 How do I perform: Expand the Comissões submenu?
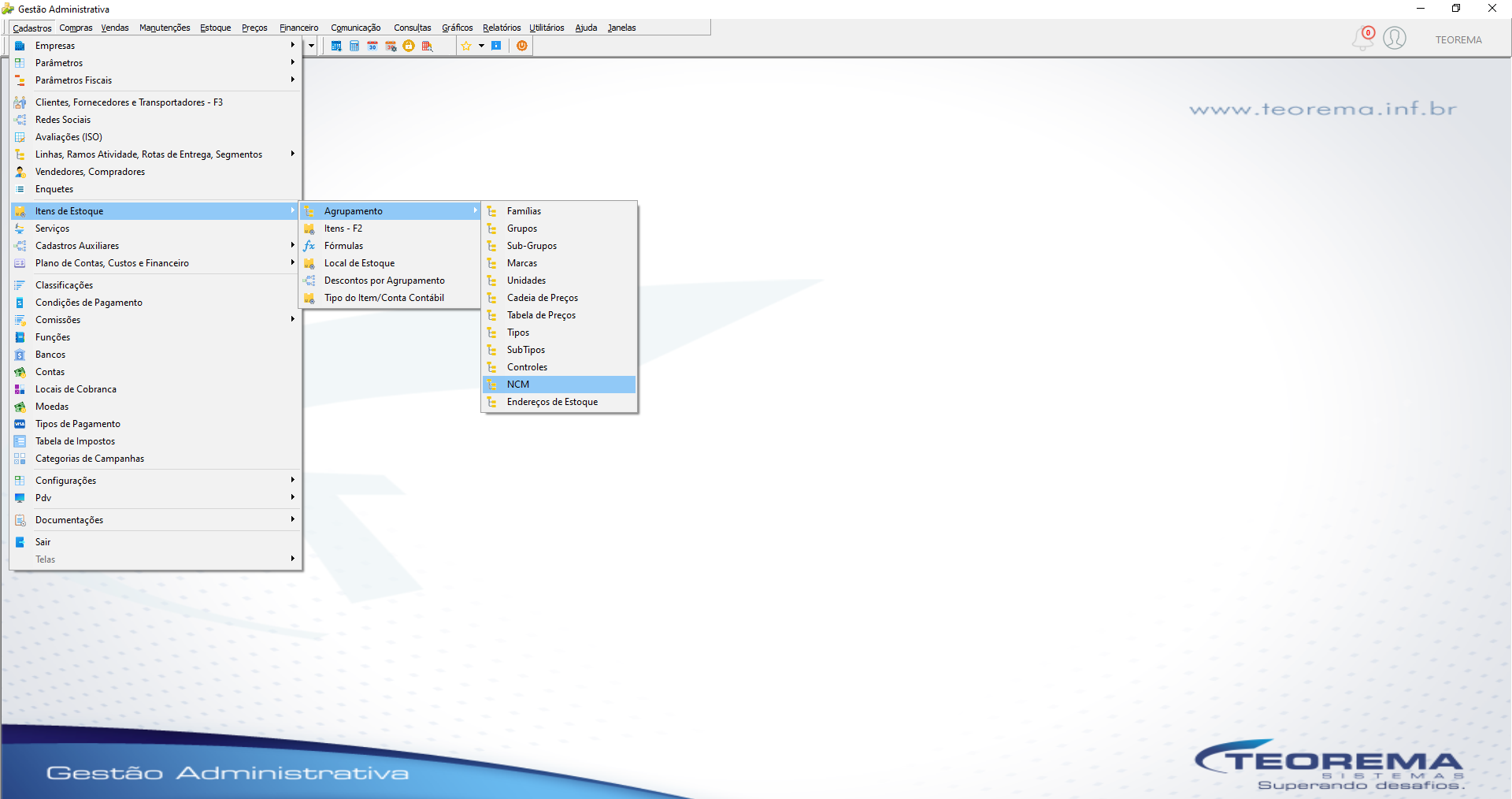click(x=156, y=320)
